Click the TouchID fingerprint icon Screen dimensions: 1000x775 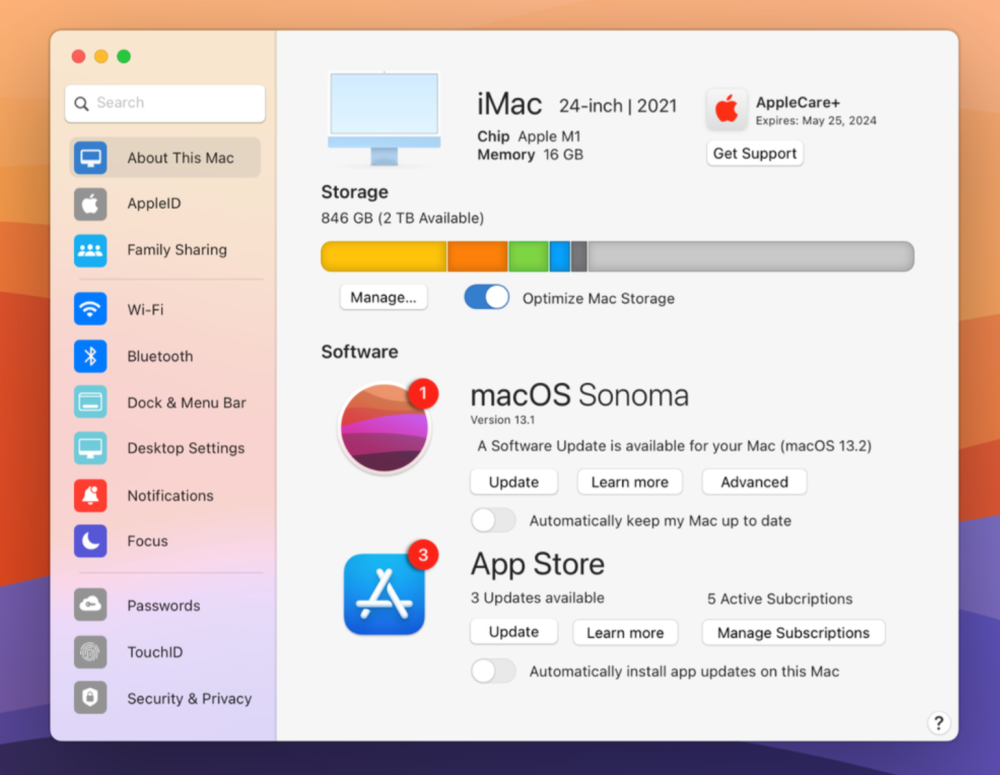coord(90,652)
